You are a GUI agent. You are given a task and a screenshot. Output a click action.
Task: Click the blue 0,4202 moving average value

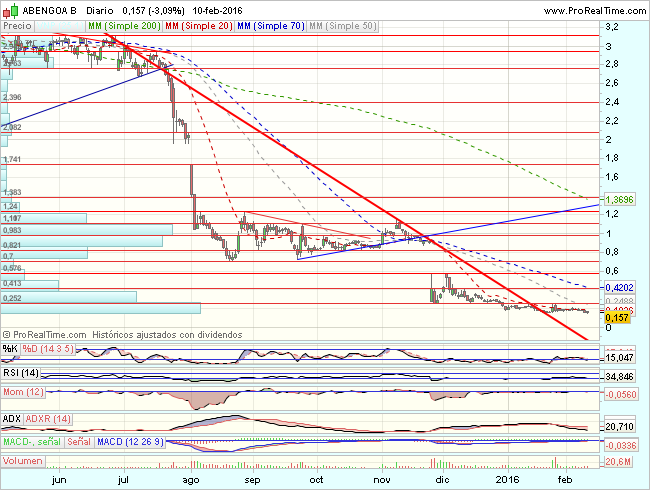[x=619, y=287]
